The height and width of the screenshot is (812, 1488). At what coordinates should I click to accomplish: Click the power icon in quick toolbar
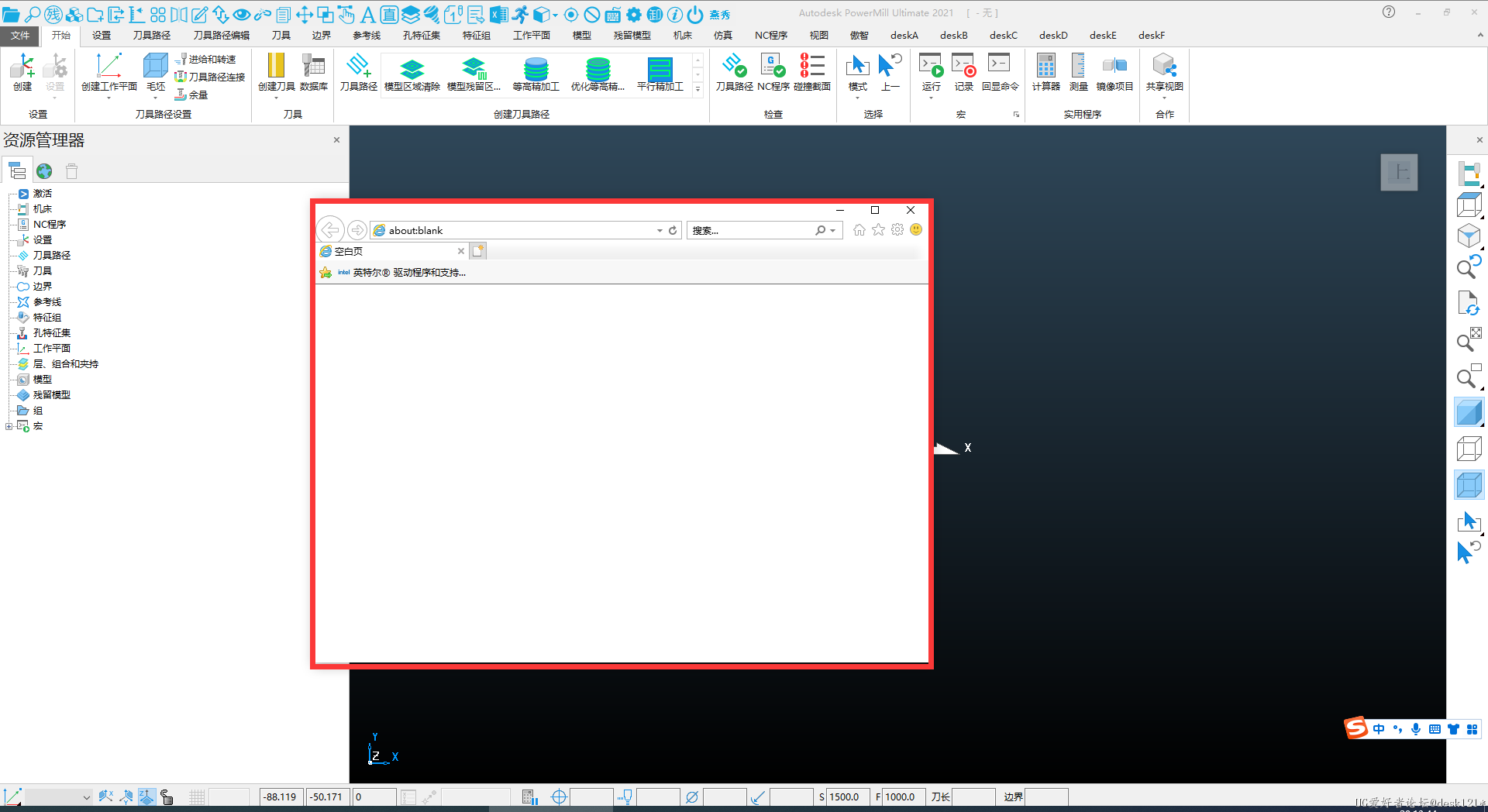tap(695, 14)
